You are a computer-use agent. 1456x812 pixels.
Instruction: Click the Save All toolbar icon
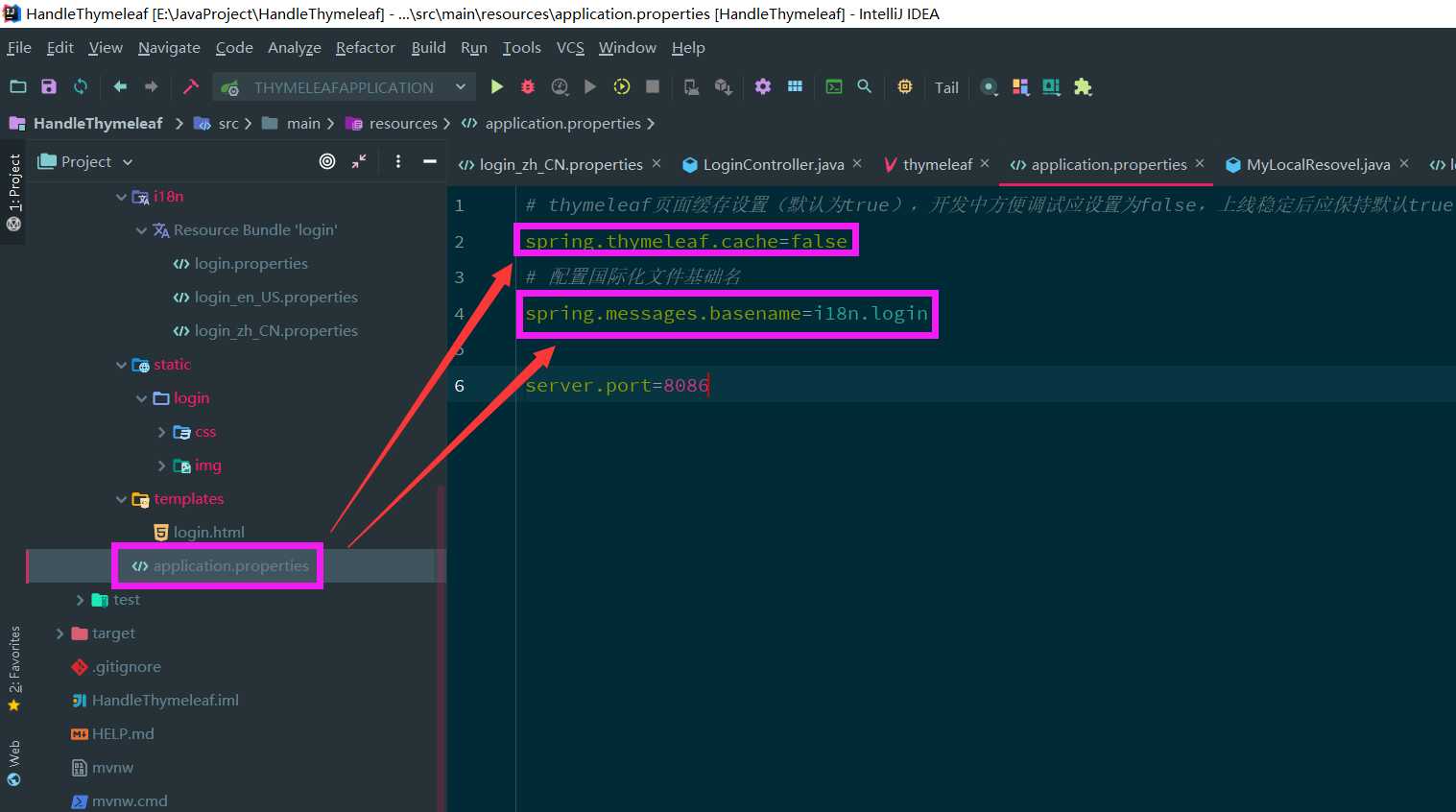pyautogui.click(x=49, y=86)
